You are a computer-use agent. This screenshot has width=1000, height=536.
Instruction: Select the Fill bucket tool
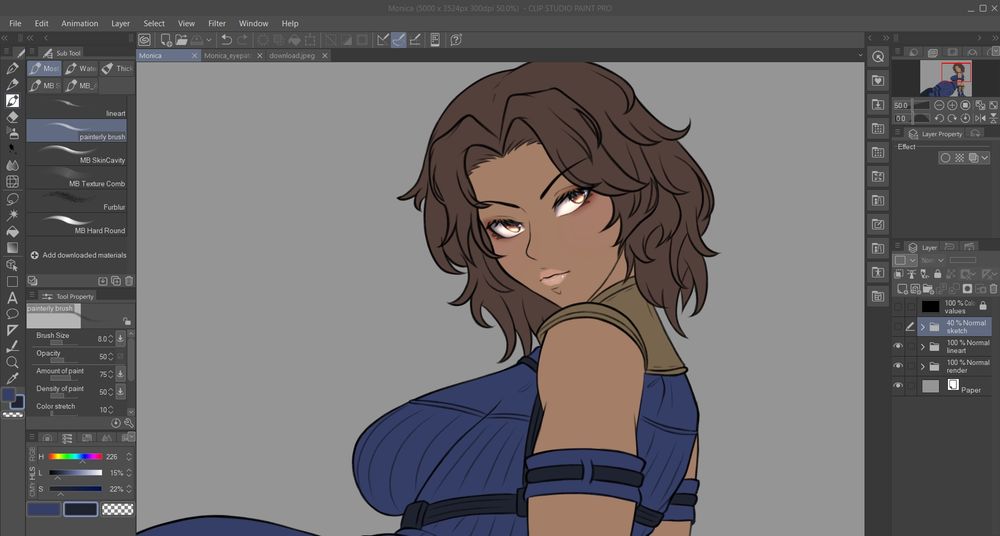12,231
